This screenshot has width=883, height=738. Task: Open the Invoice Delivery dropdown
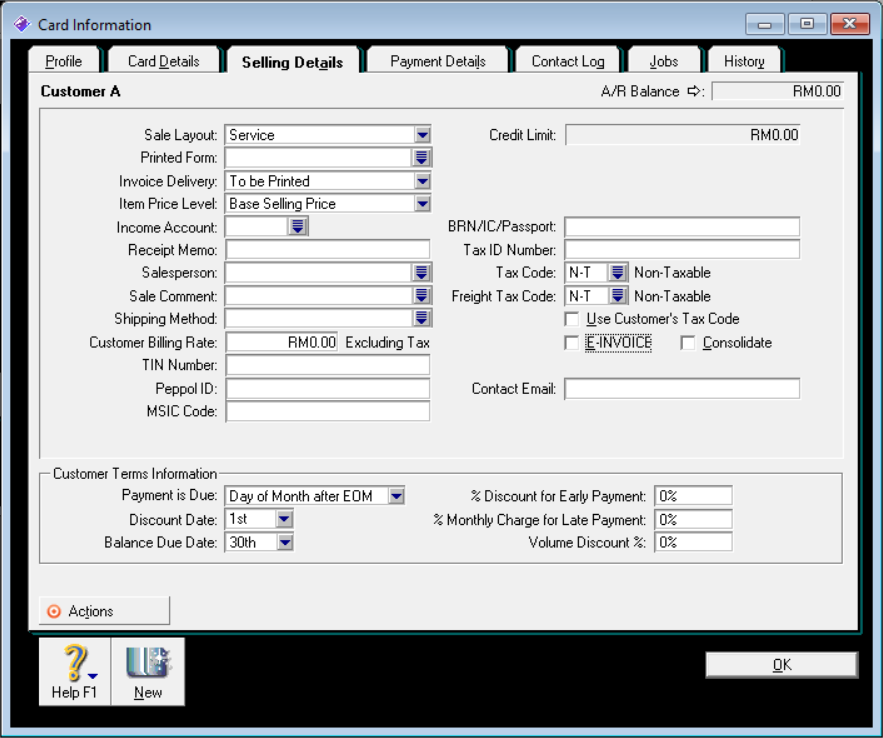422,181
